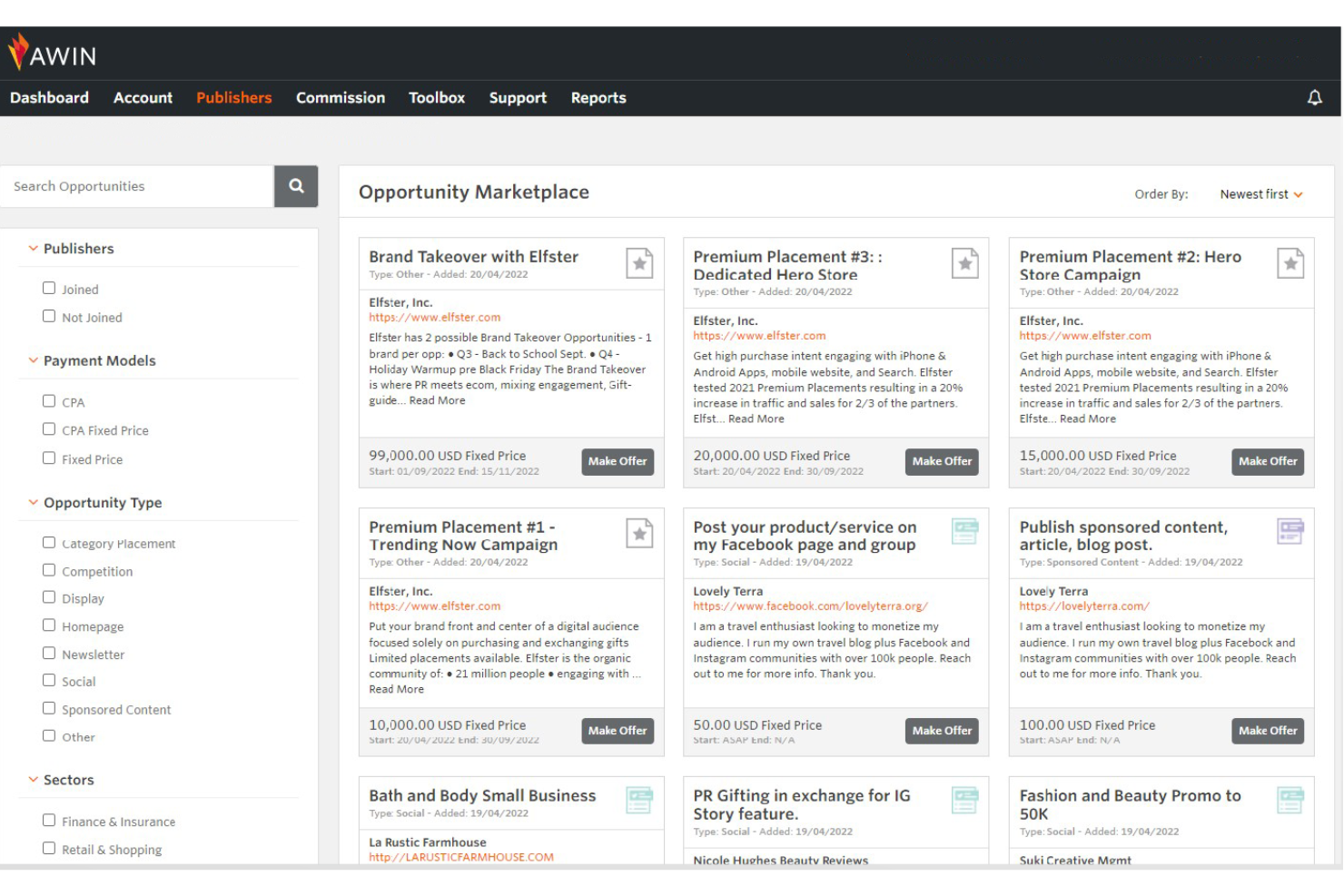The image size is (1344, 896).
Task: Click star icon on Premium Placement #2 card
Action: (1290, 263)
